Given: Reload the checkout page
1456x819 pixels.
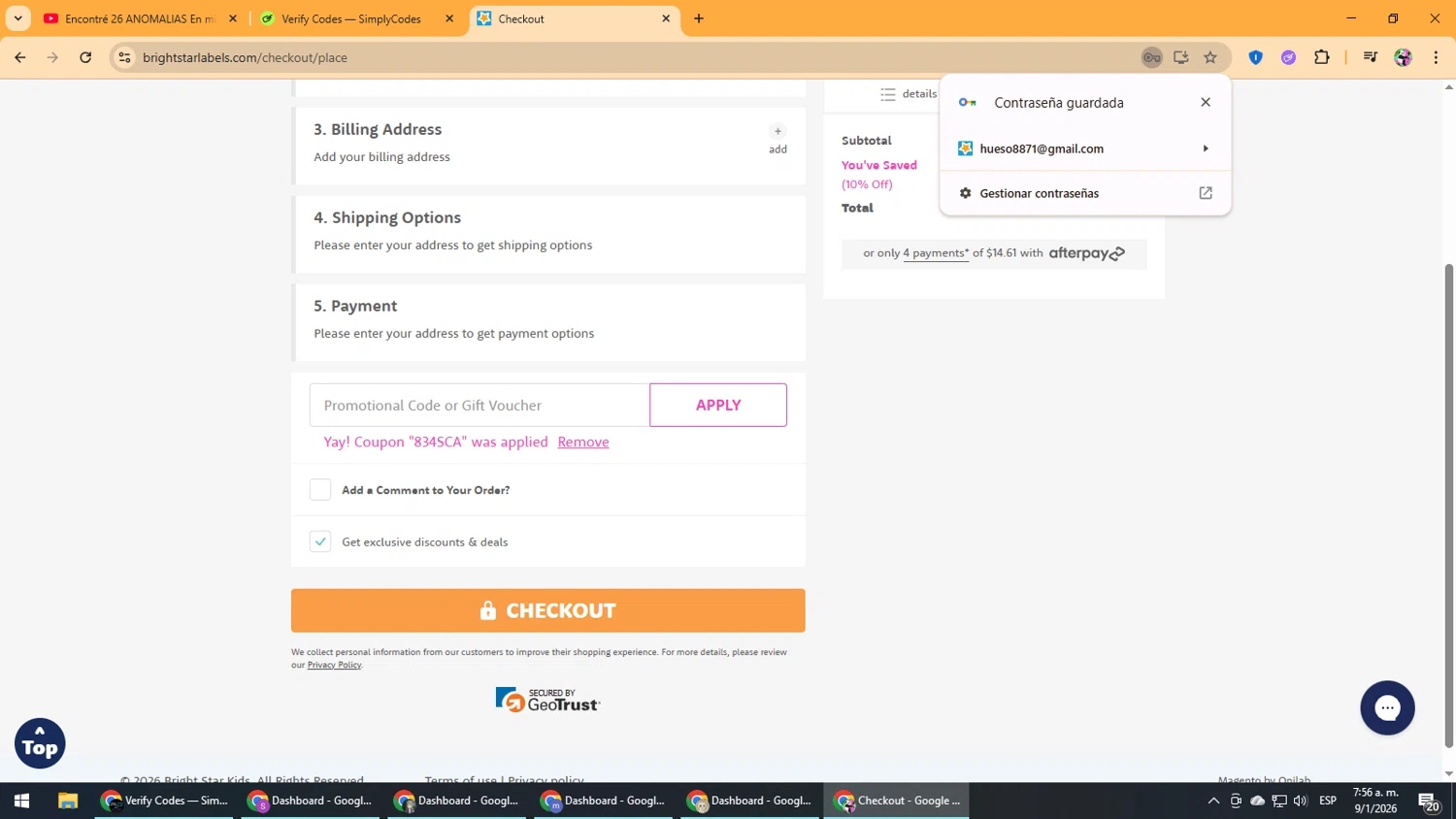Looking at the screenshot, I should [x=85, y=57].
